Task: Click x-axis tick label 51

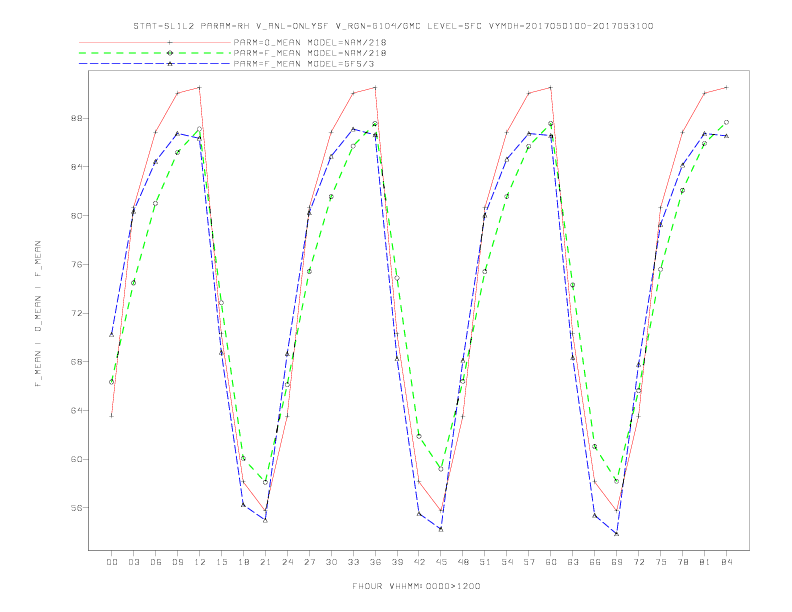Action: (485, 562)
